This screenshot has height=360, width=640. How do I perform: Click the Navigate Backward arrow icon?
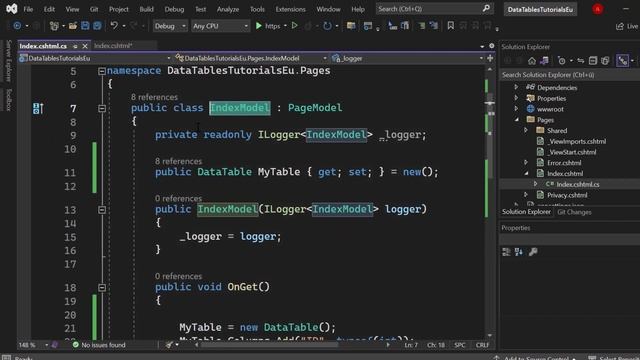pyautogui.click(x=17, y=26)
